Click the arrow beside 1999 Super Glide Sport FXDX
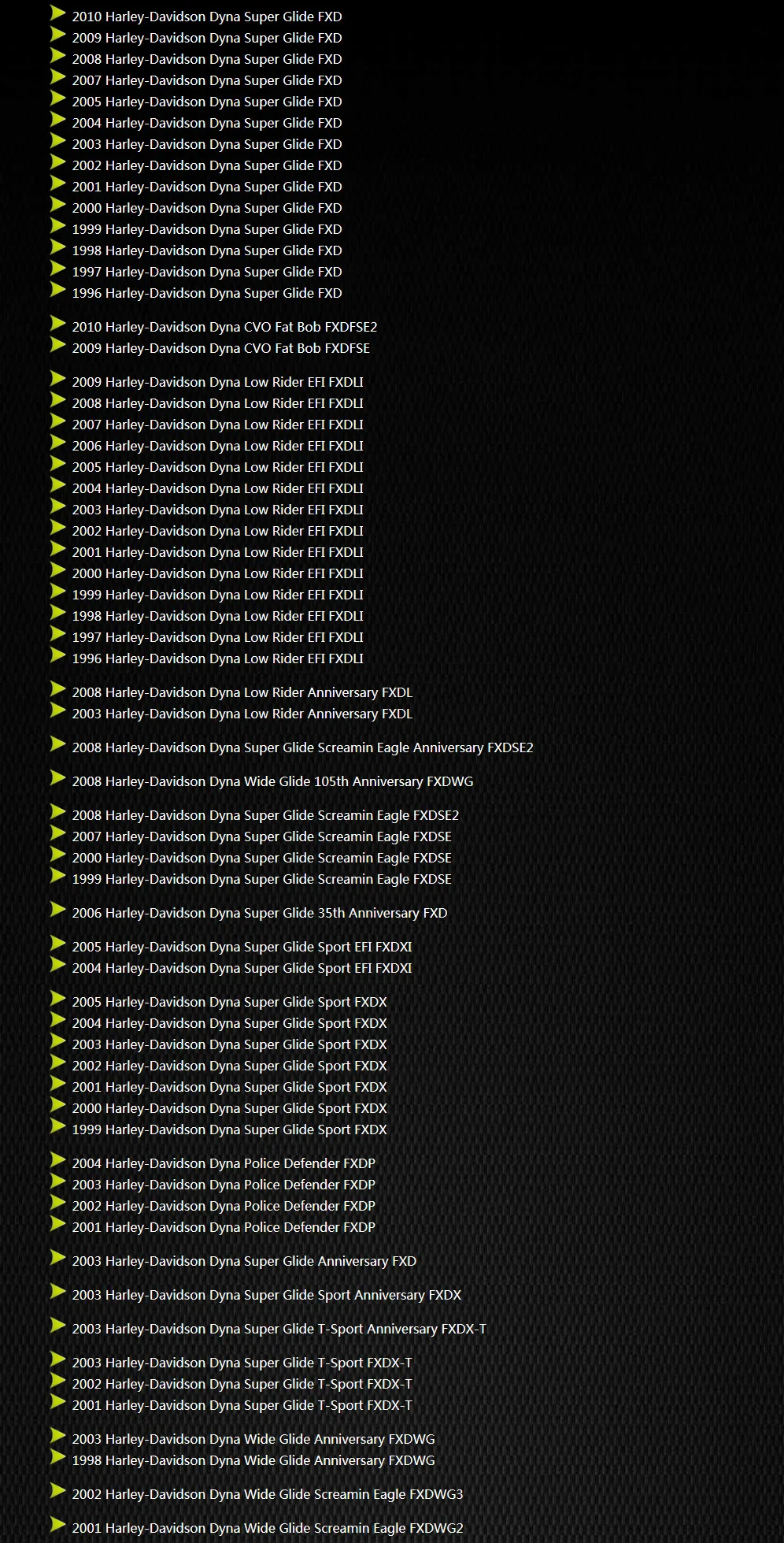 pos(58,1126)
